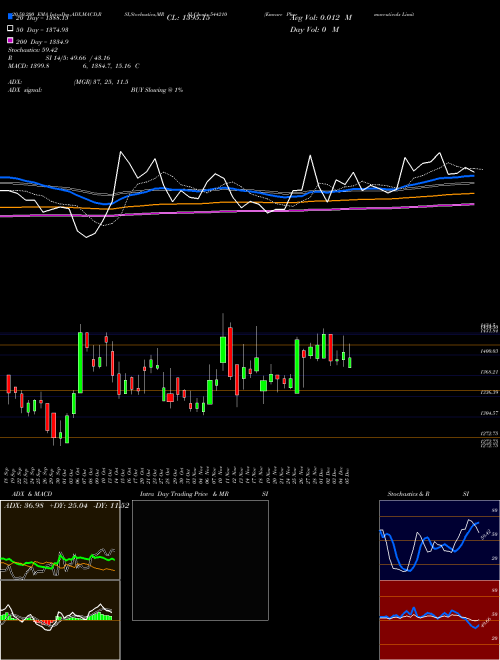Click the 'ADX: 36.98 +DY: 25.04' readout
Viewport: 500px width, 660px height.
(46, 506)
